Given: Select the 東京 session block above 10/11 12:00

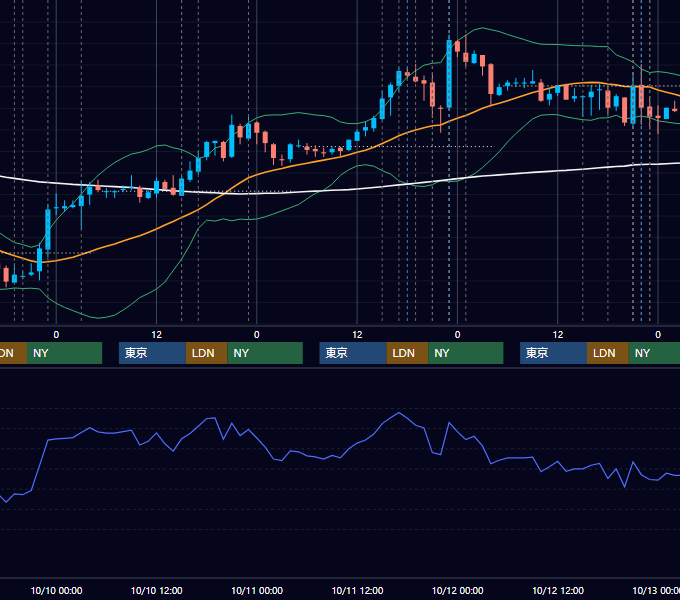Looking at the screenshot, I should (353, 353).
